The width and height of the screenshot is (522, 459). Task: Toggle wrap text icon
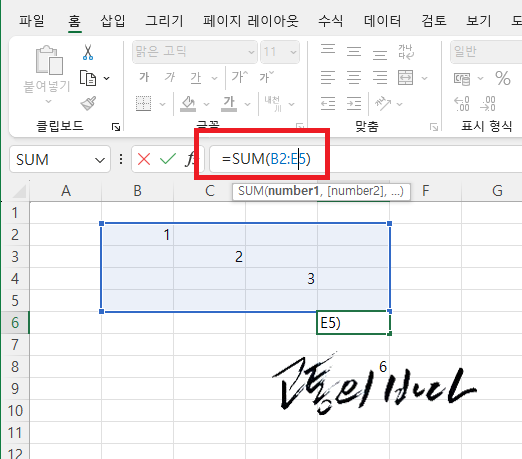(406, 52)
